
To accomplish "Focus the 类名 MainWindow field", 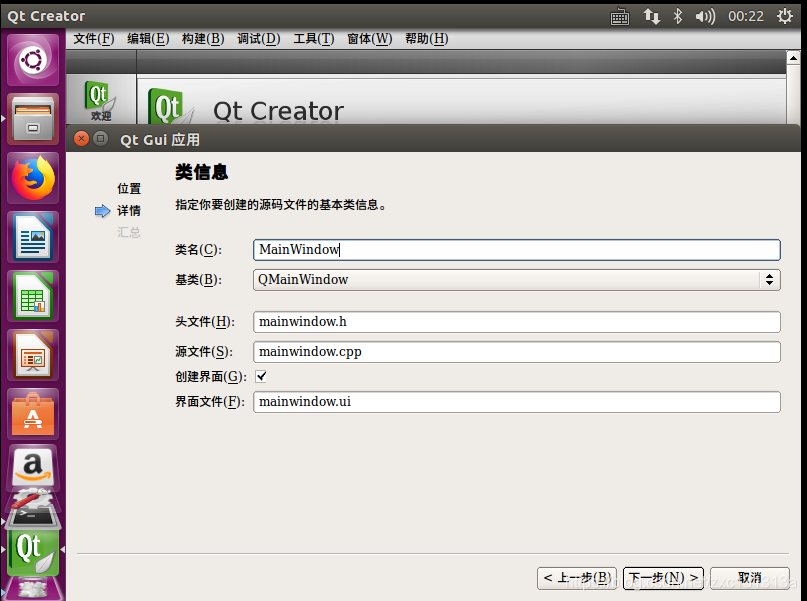I will point(517,250).
